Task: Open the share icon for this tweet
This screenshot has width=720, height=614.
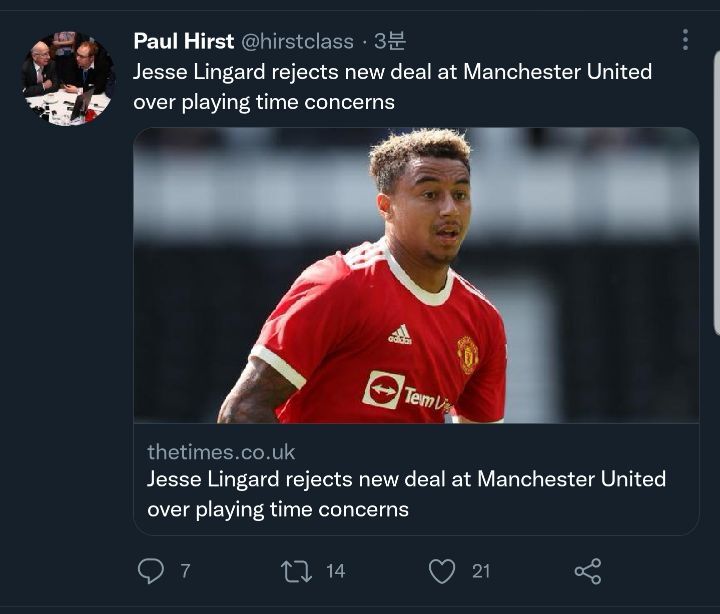Action: pyautogui.click(x=588, y=570)
